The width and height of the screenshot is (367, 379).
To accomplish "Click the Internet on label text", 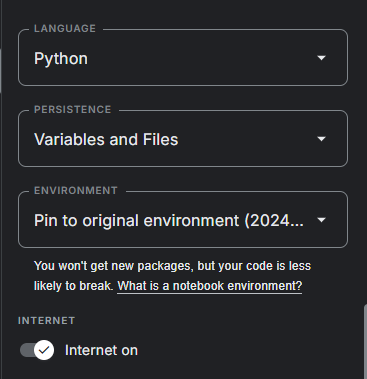I will coord(101,350).
